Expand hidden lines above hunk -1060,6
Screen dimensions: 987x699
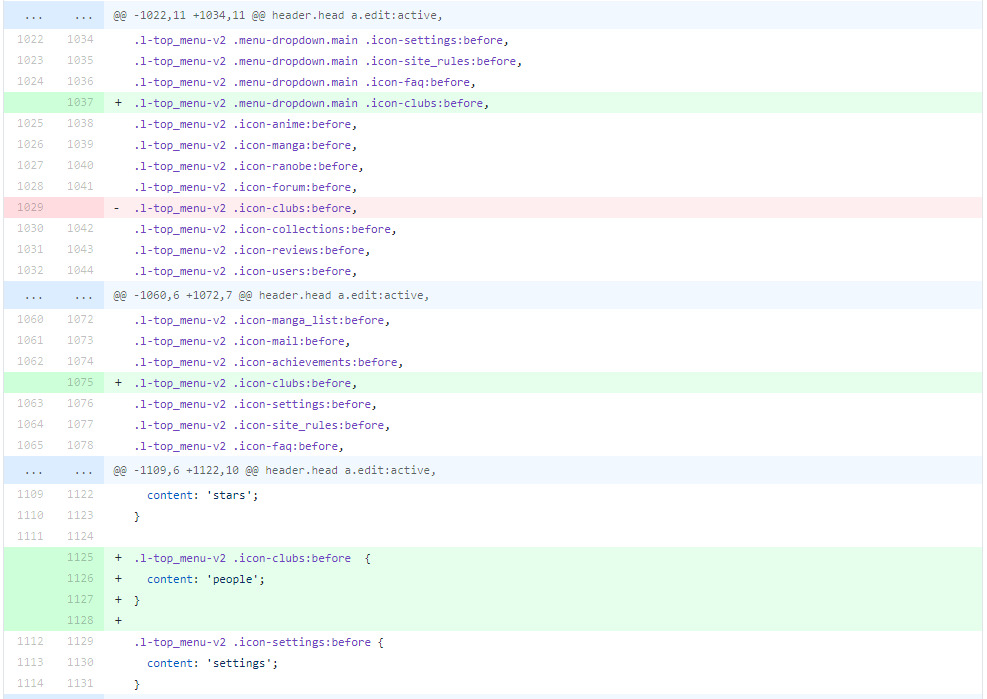[x=30, y=296]
